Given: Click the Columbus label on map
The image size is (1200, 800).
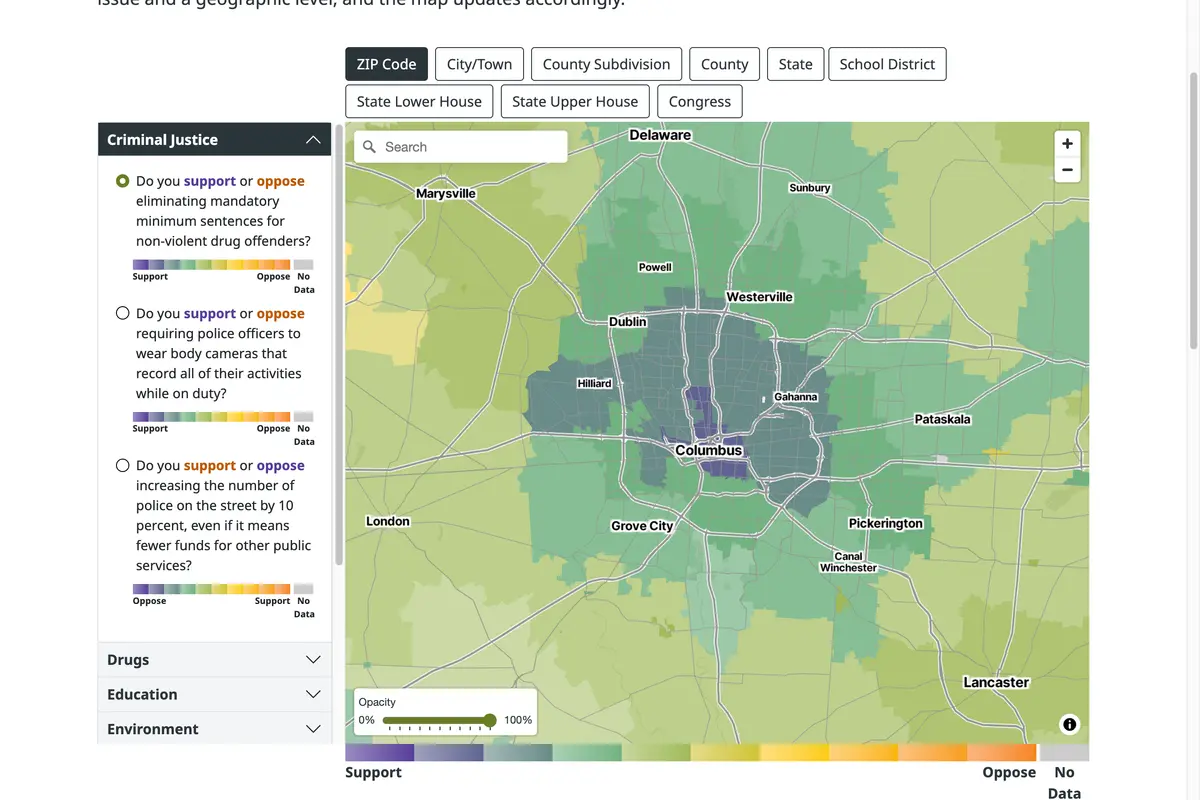Looking at the screenshot, I should point(708,450).
